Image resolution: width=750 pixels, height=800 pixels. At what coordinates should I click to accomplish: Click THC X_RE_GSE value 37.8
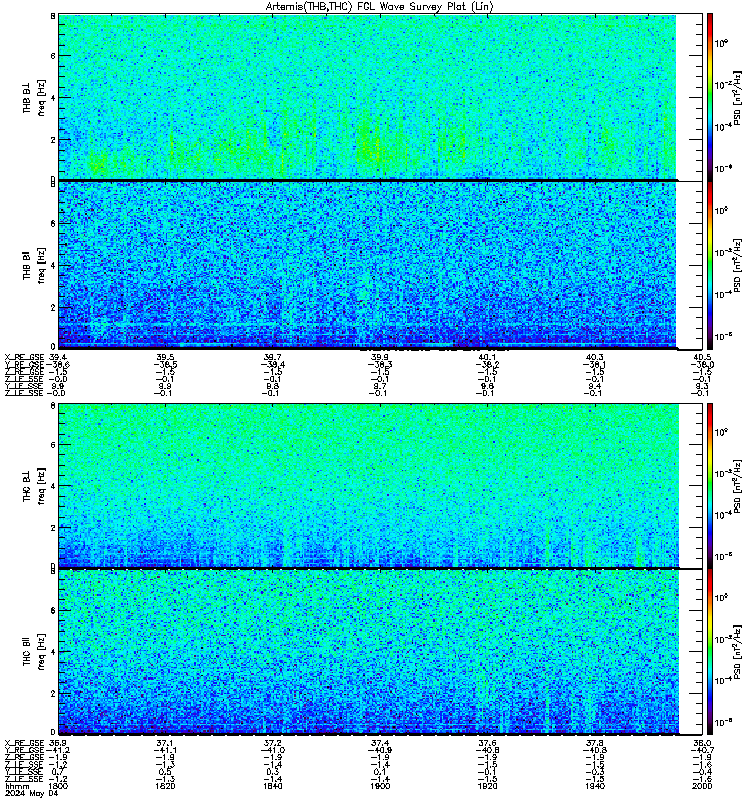[x=594, y=743]
